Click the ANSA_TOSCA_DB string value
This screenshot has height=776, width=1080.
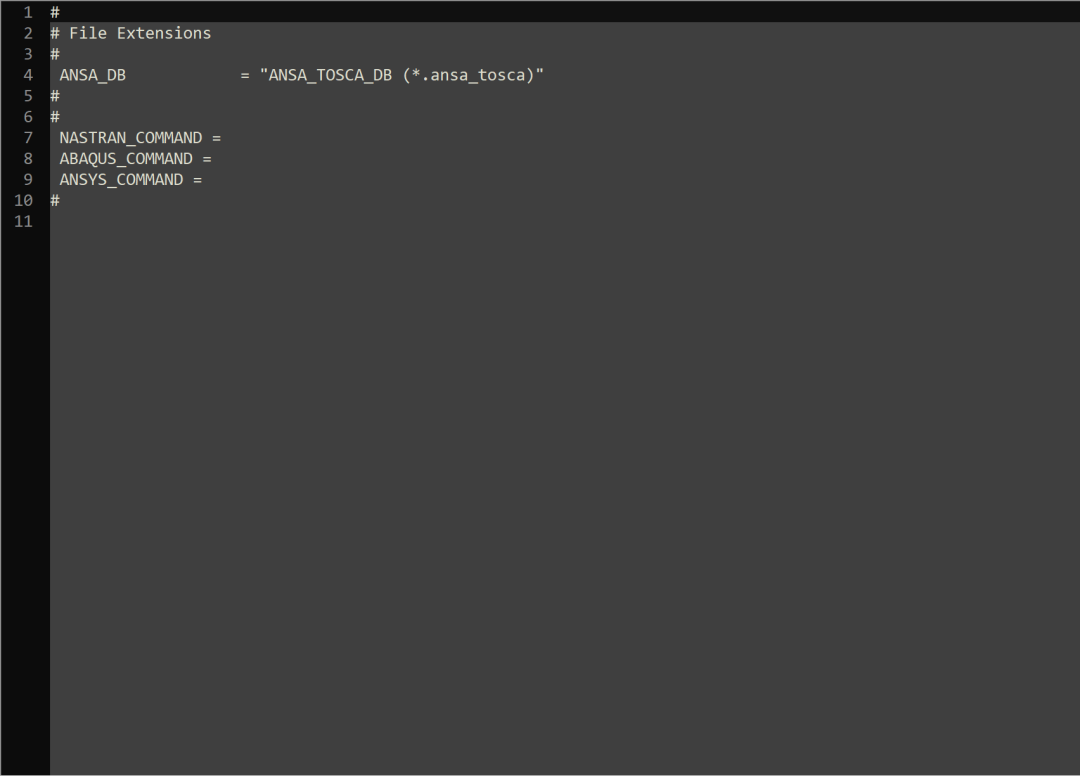pyautogui.click(x=402, y=75)
